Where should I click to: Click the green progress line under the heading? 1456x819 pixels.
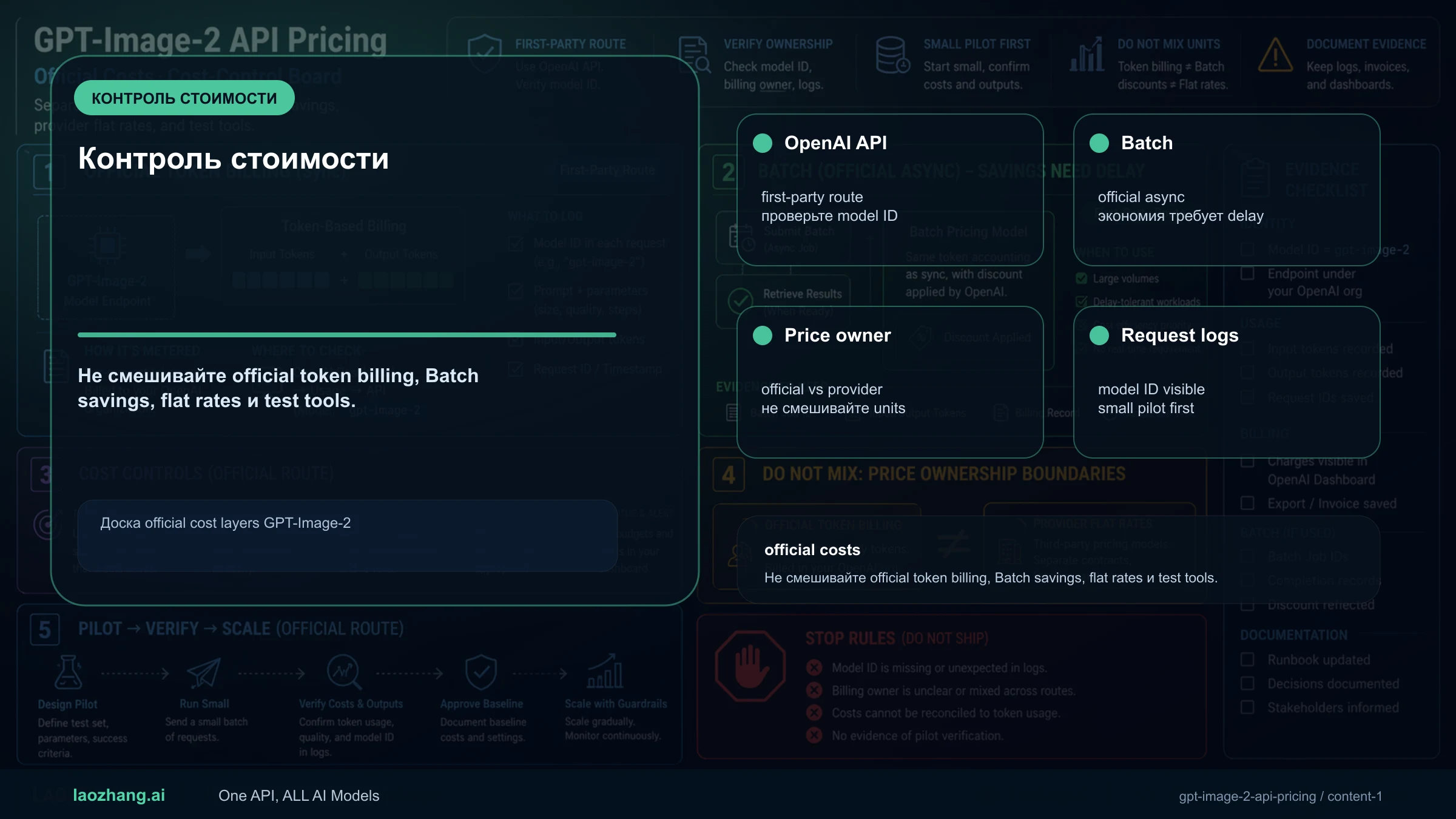click(x=347, y=335)
